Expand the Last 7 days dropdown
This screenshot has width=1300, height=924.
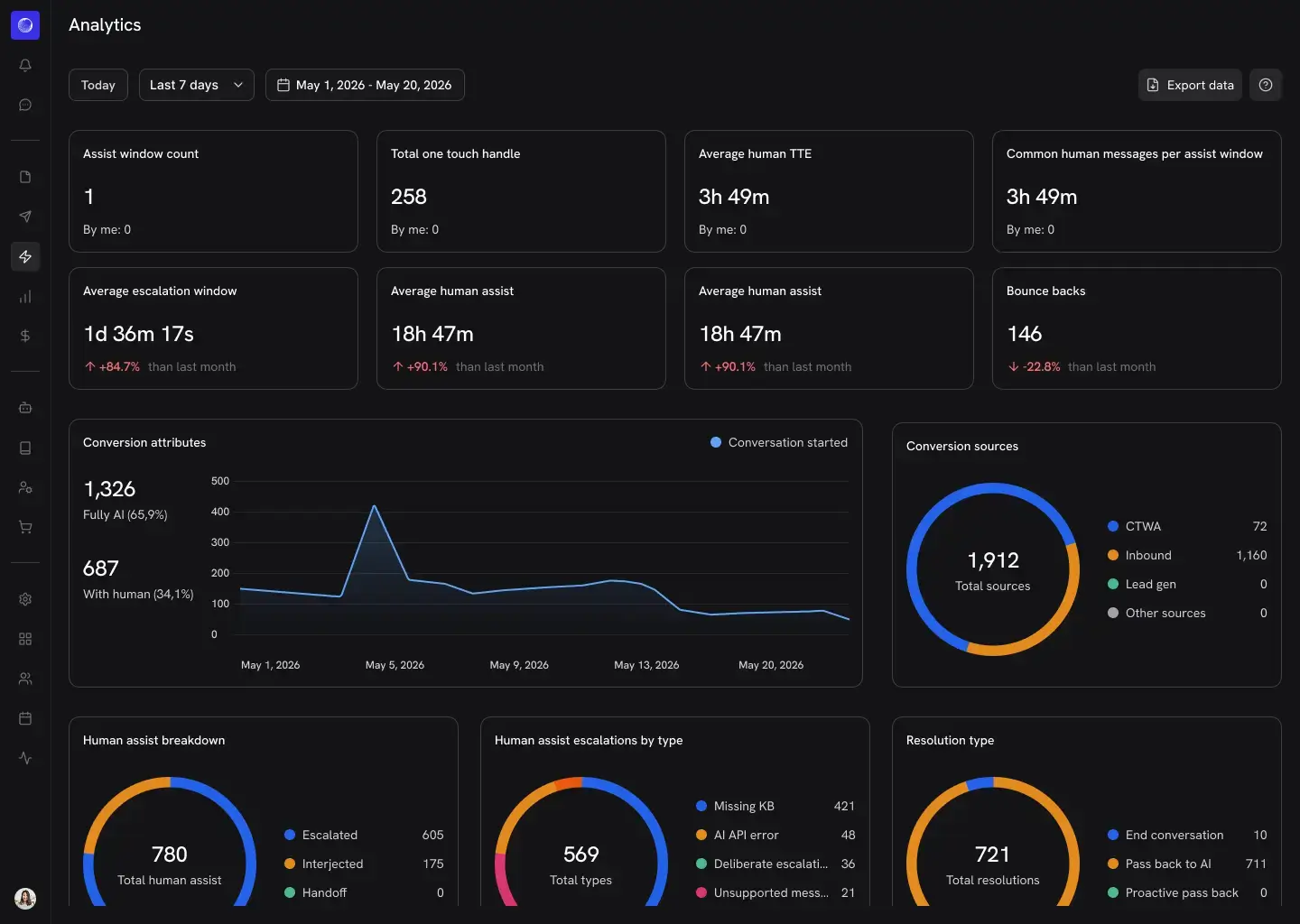(x=197, y=85)
